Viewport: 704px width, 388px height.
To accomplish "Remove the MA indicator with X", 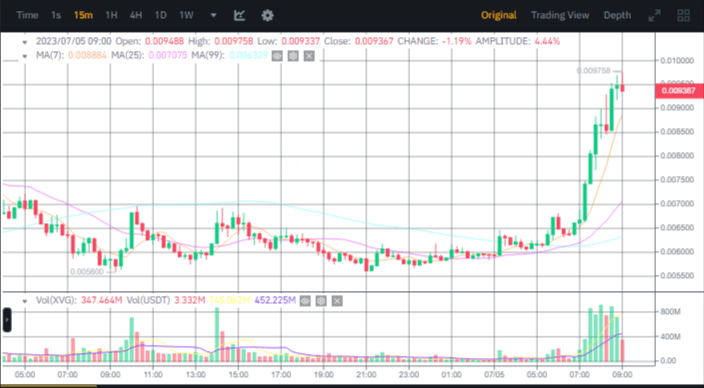I will (309, 56).
